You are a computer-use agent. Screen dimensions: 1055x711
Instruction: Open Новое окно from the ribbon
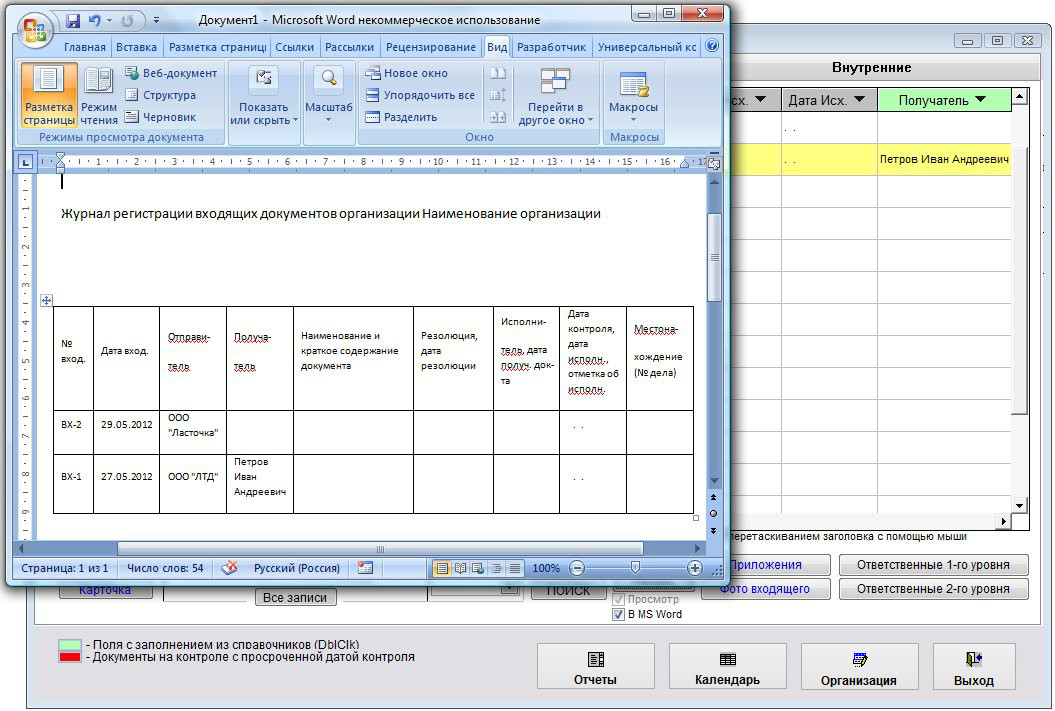click(406, 73)
